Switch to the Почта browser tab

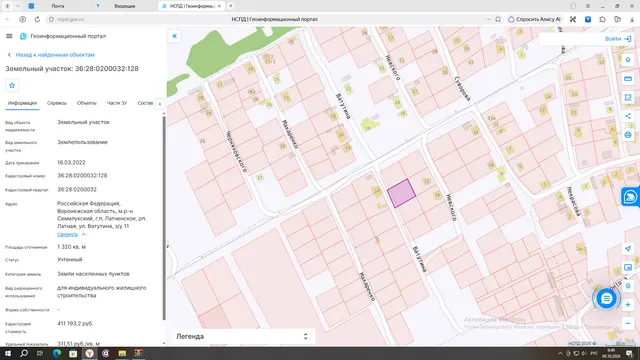(58, 6)
